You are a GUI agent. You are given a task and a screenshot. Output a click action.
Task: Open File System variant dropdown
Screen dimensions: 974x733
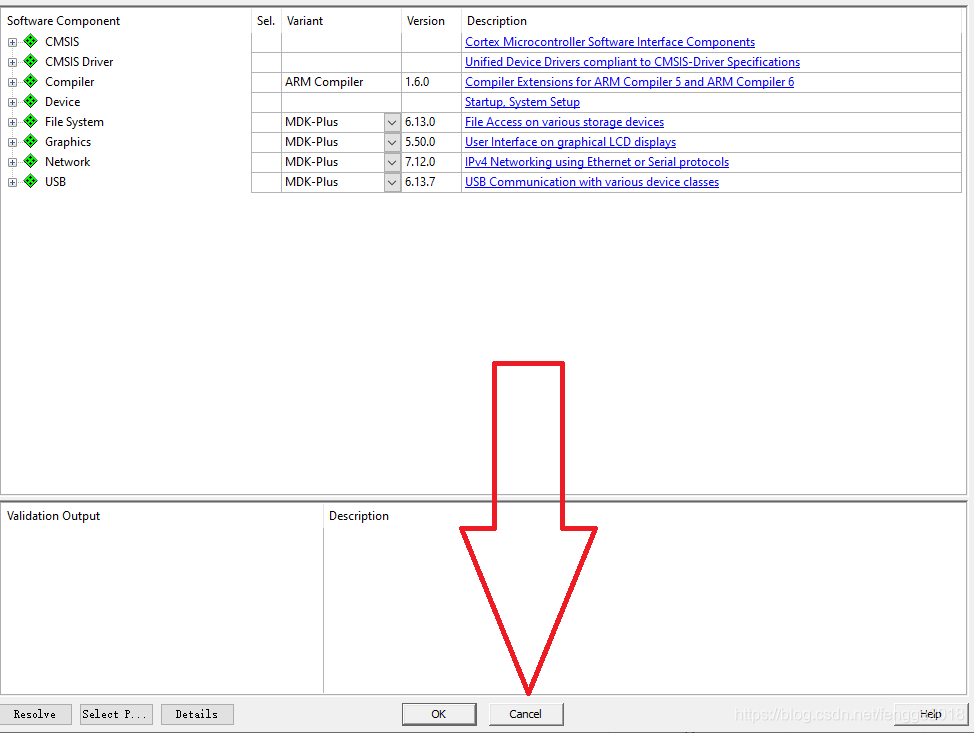tap(392, 122)
